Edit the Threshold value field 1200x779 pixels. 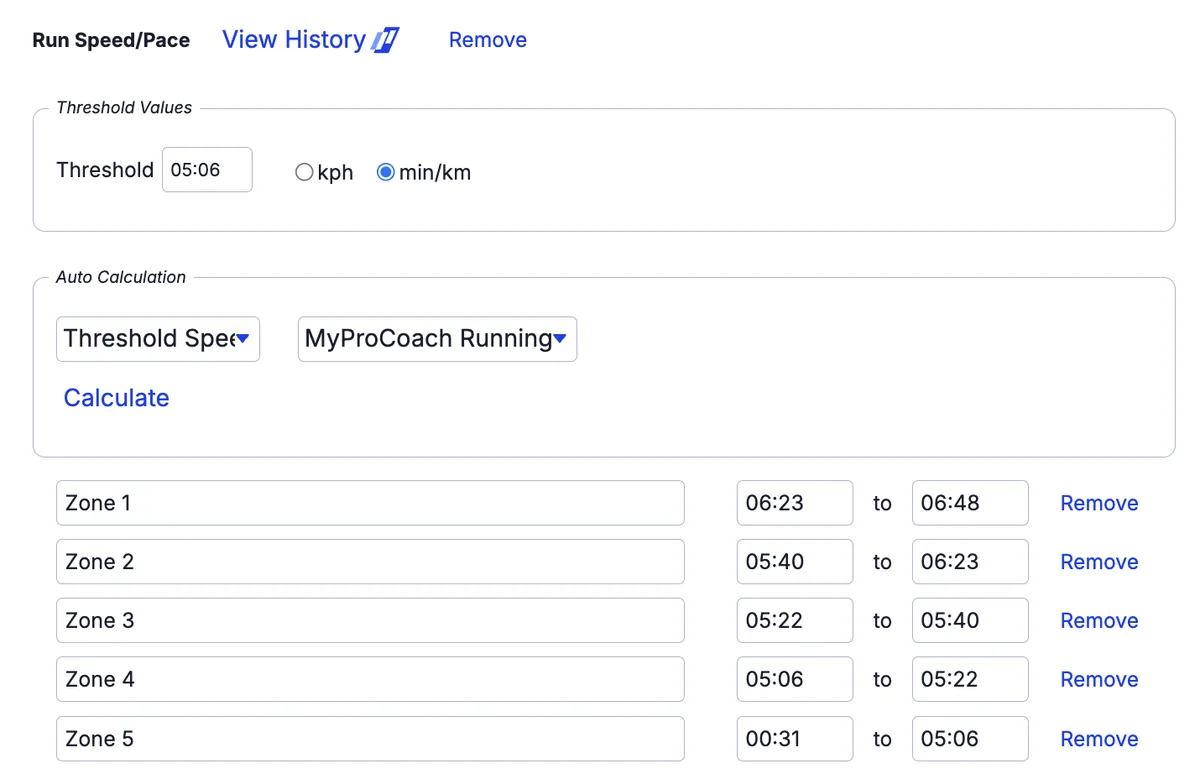click(207, 170)
